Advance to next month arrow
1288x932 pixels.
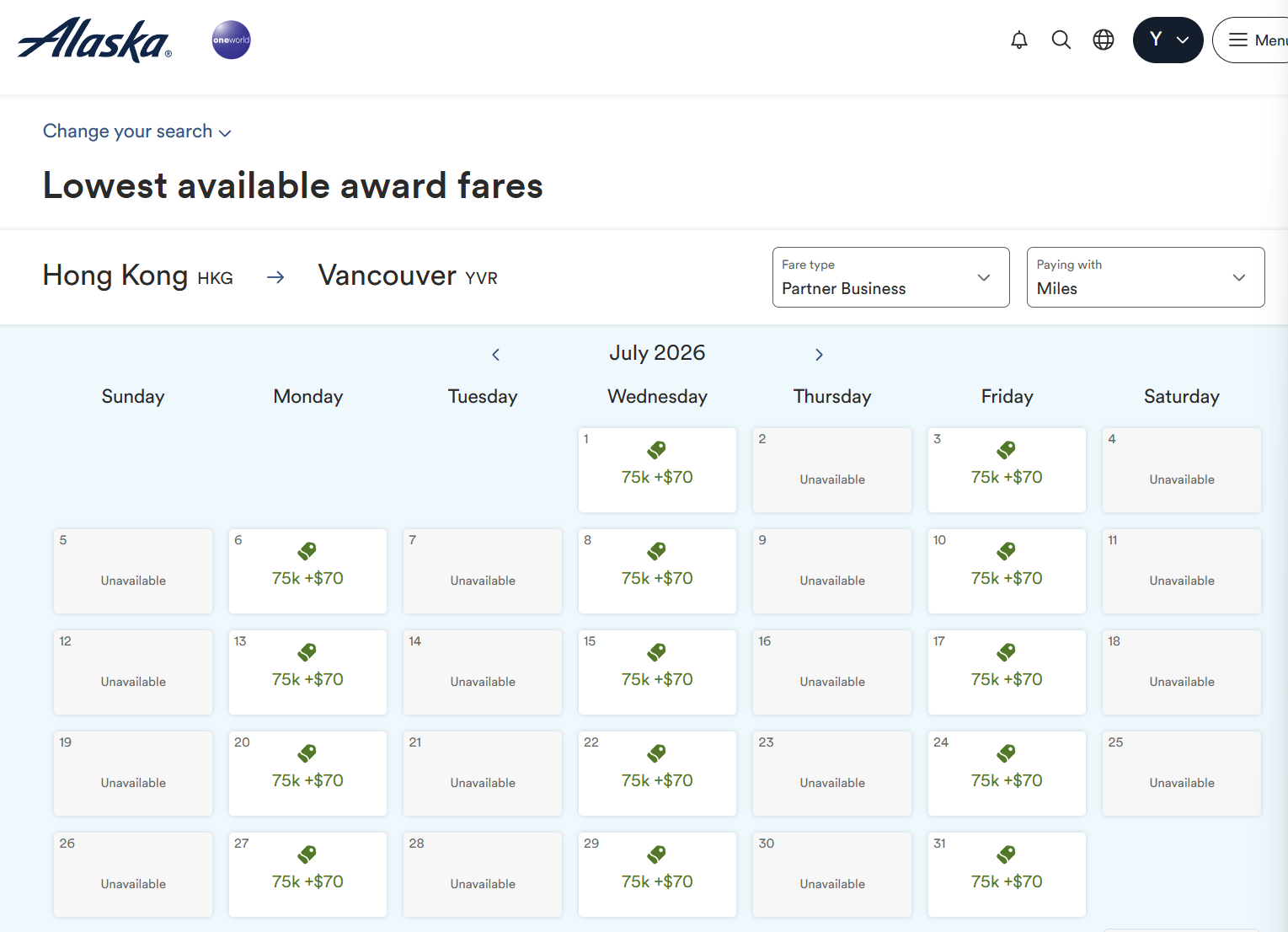(819, 355)
